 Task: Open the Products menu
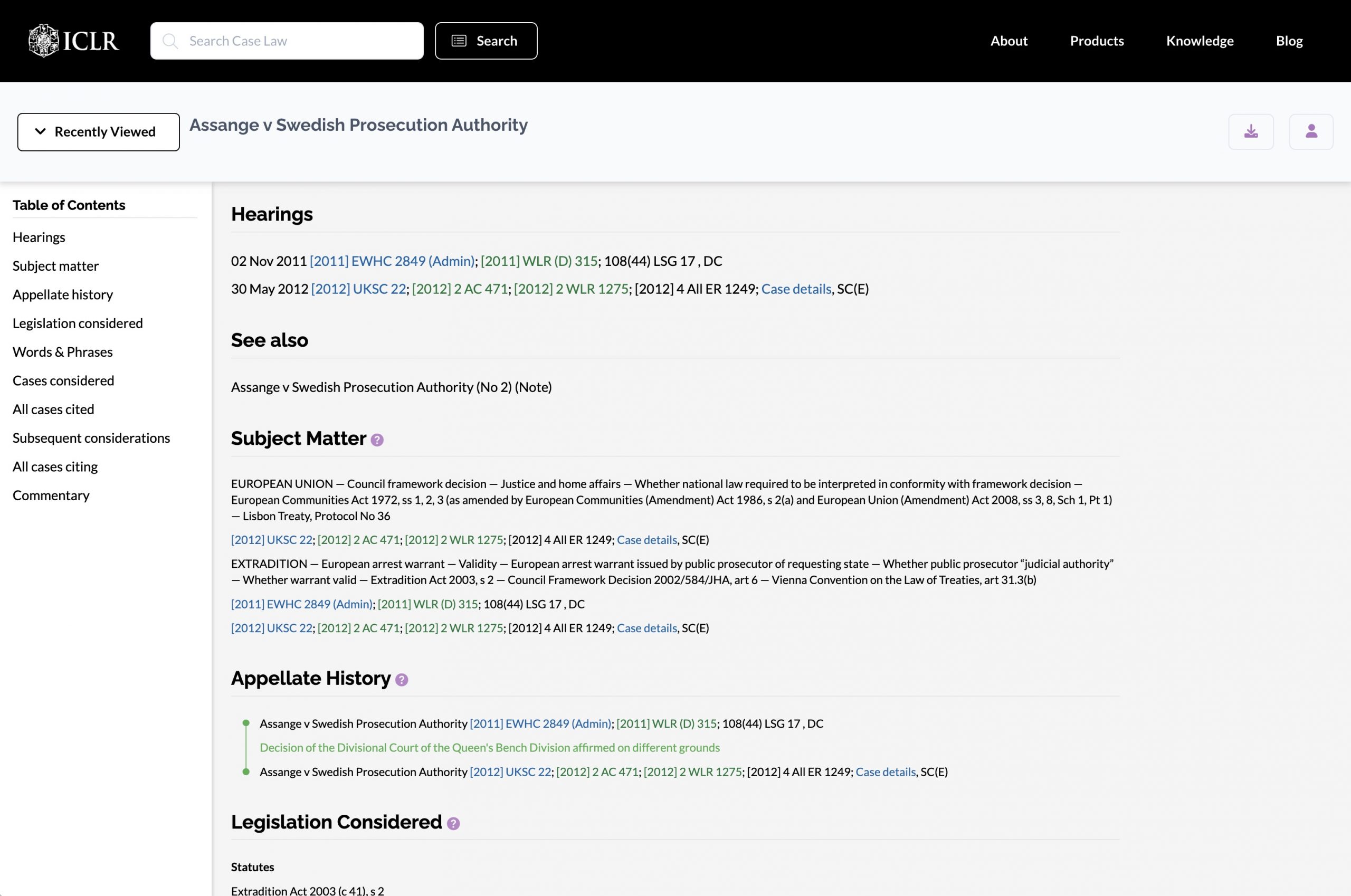1096,41
